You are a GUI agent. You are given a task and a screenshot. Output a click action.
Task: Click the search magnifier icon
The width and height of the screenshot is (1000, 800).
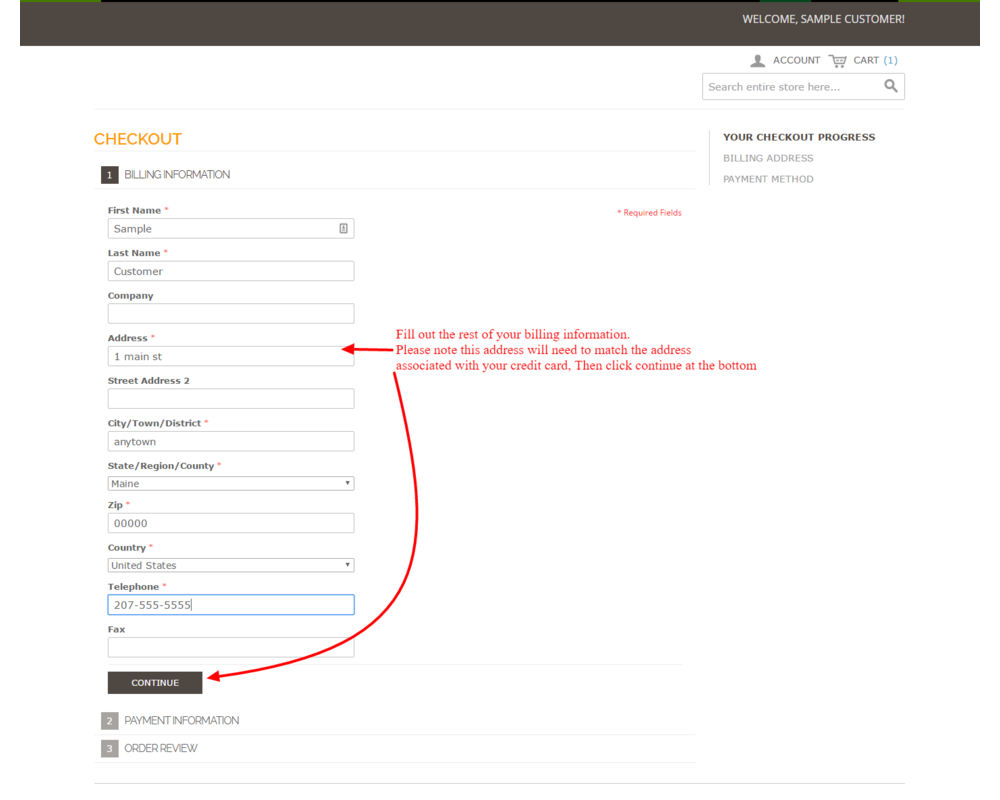[x=891, y=87]
